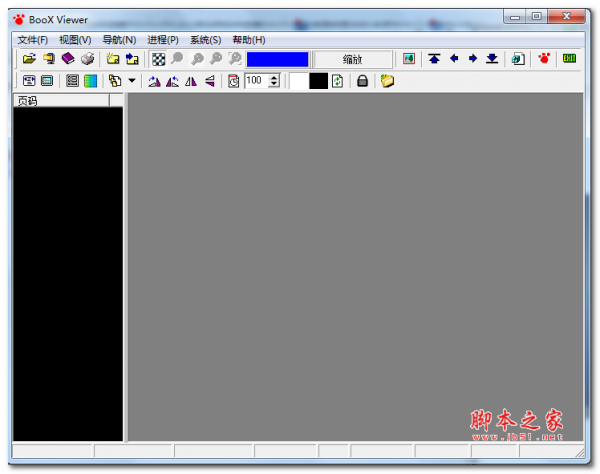Flip horizontally with mirrored triangles icon
The width and height of the screenshot is (600, 474).
191,81
